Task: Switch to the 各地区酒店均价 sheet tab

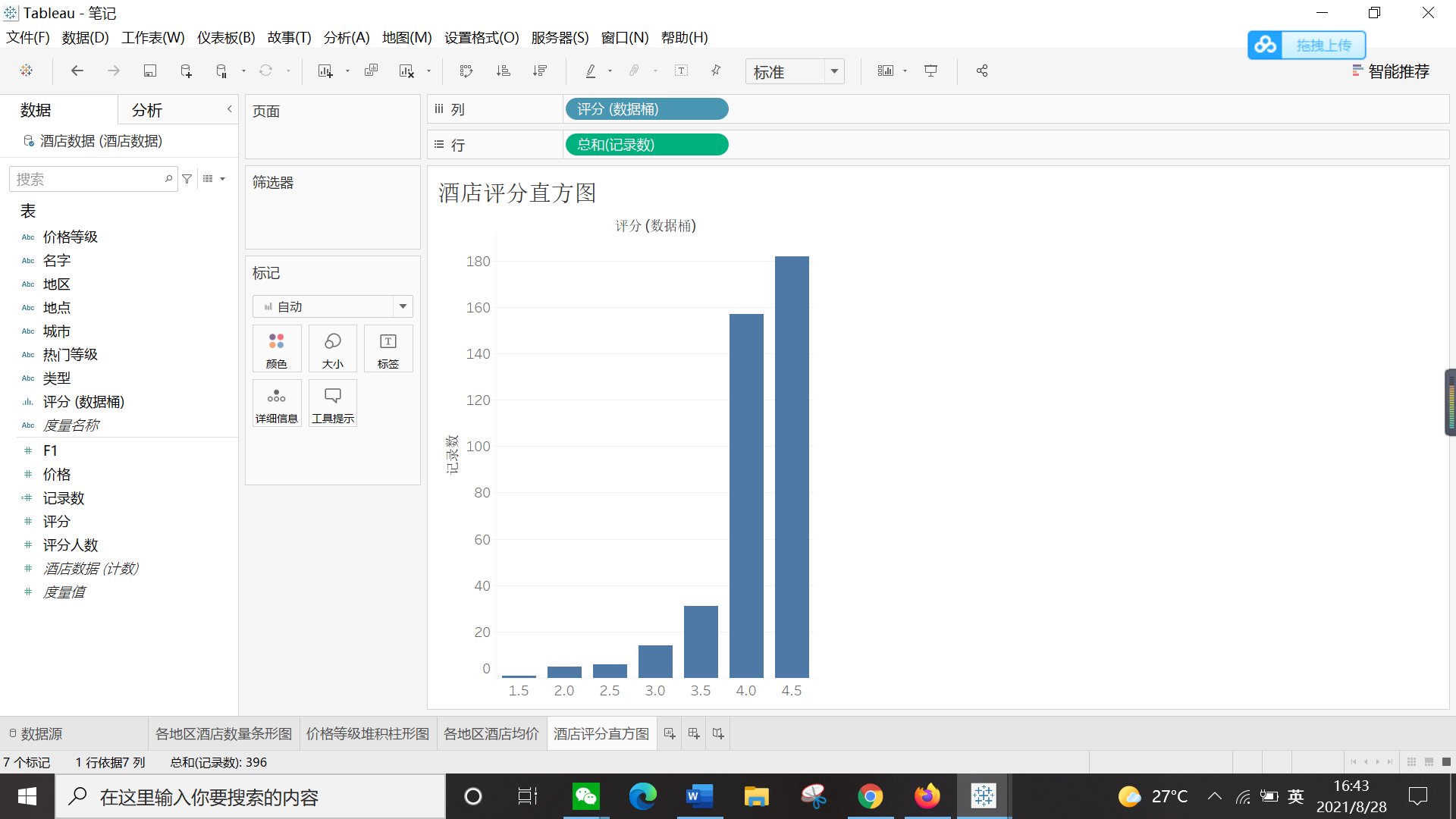Action: 491,733
